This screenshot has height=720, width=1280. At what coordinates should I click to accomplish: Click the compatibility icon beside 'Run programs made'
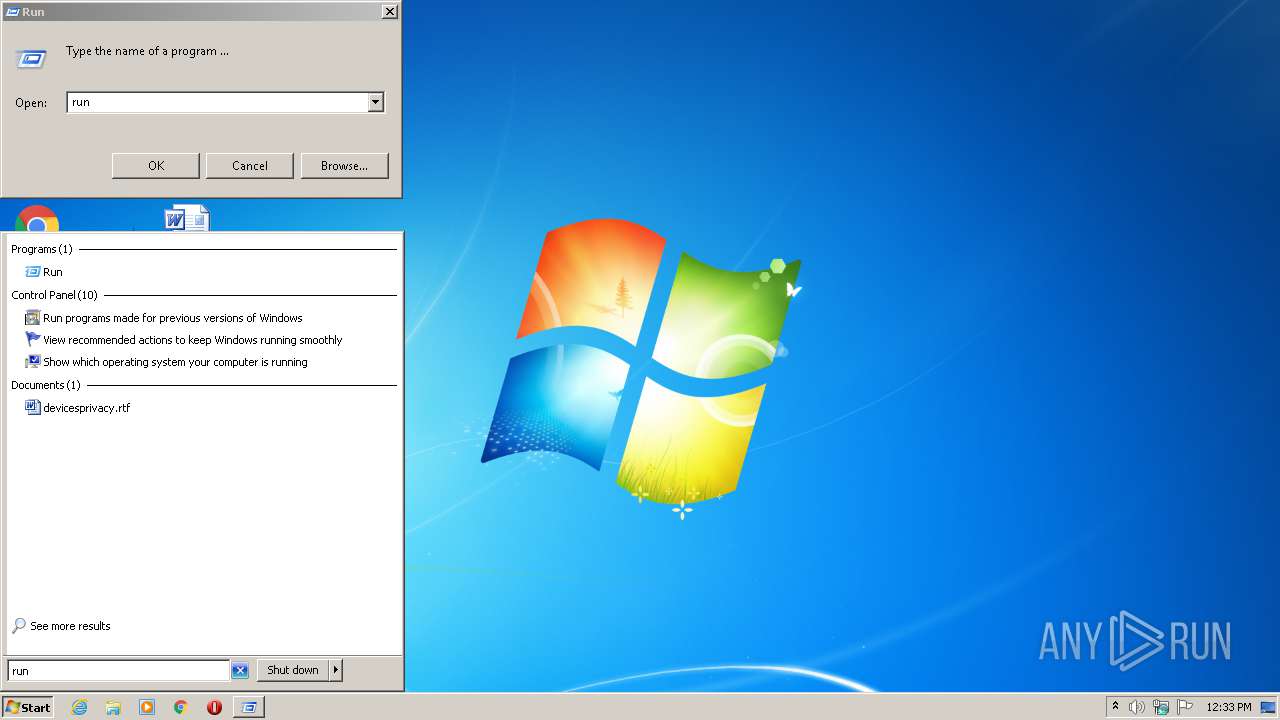[32, 318]
